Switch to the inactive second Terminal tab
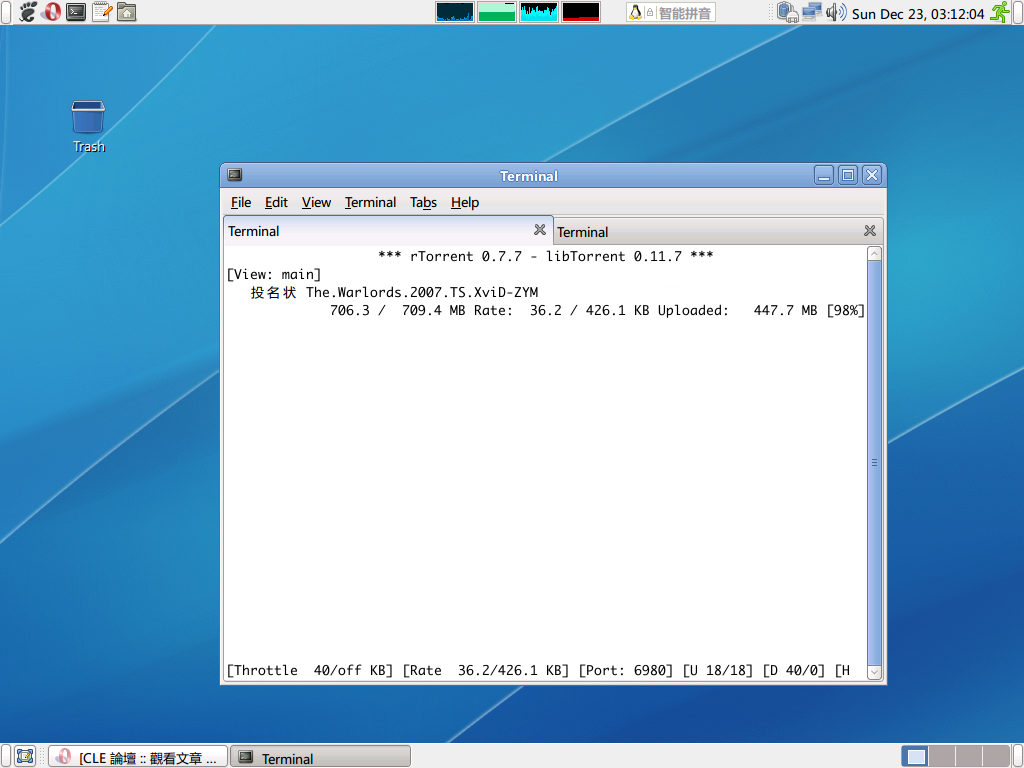Image resolution: width=1024 pixels, height=768 pixels. (x=718, y=232)
